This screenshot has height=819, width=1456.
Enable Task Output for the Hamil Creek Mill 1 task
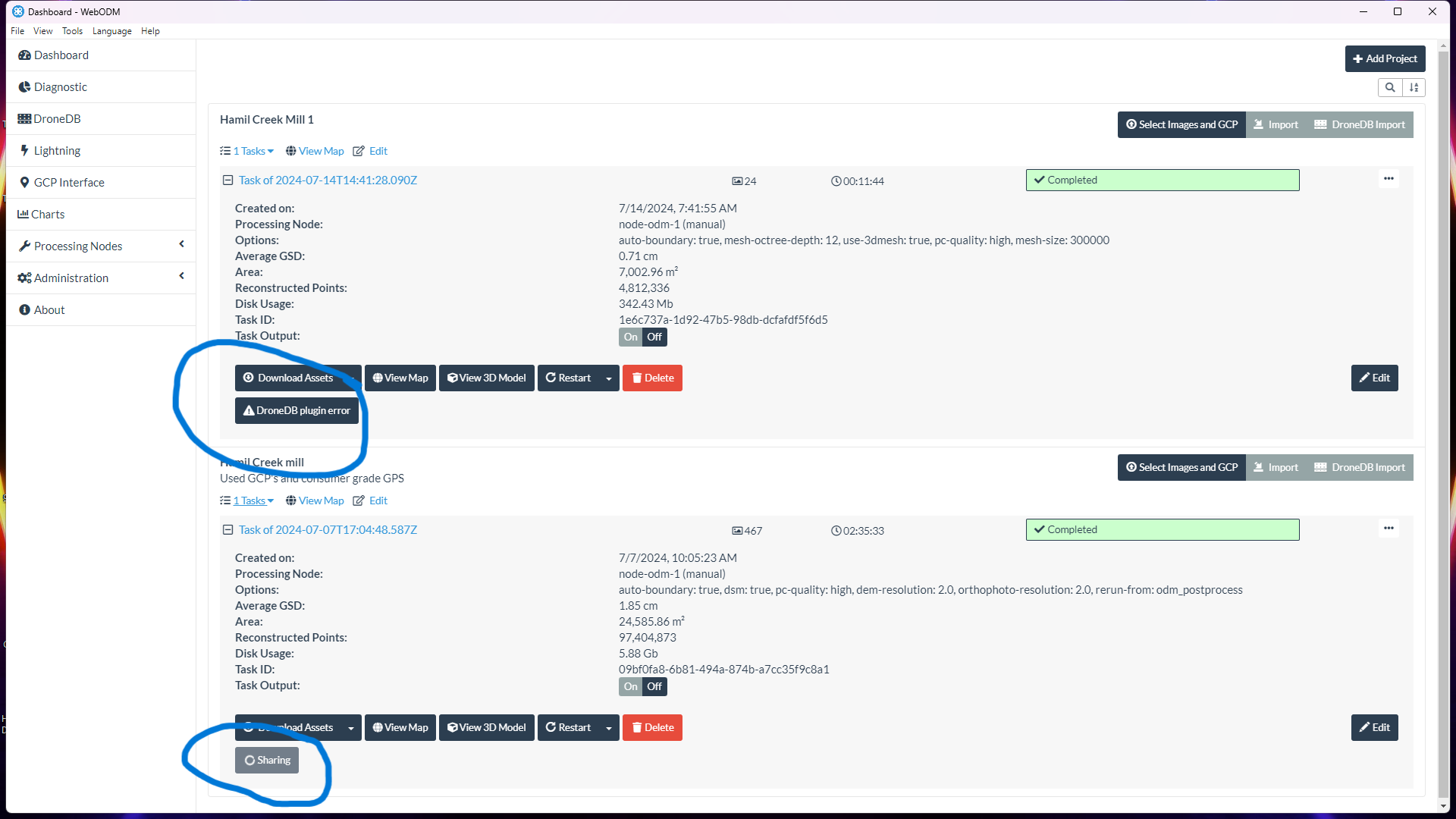click(630, 337)
